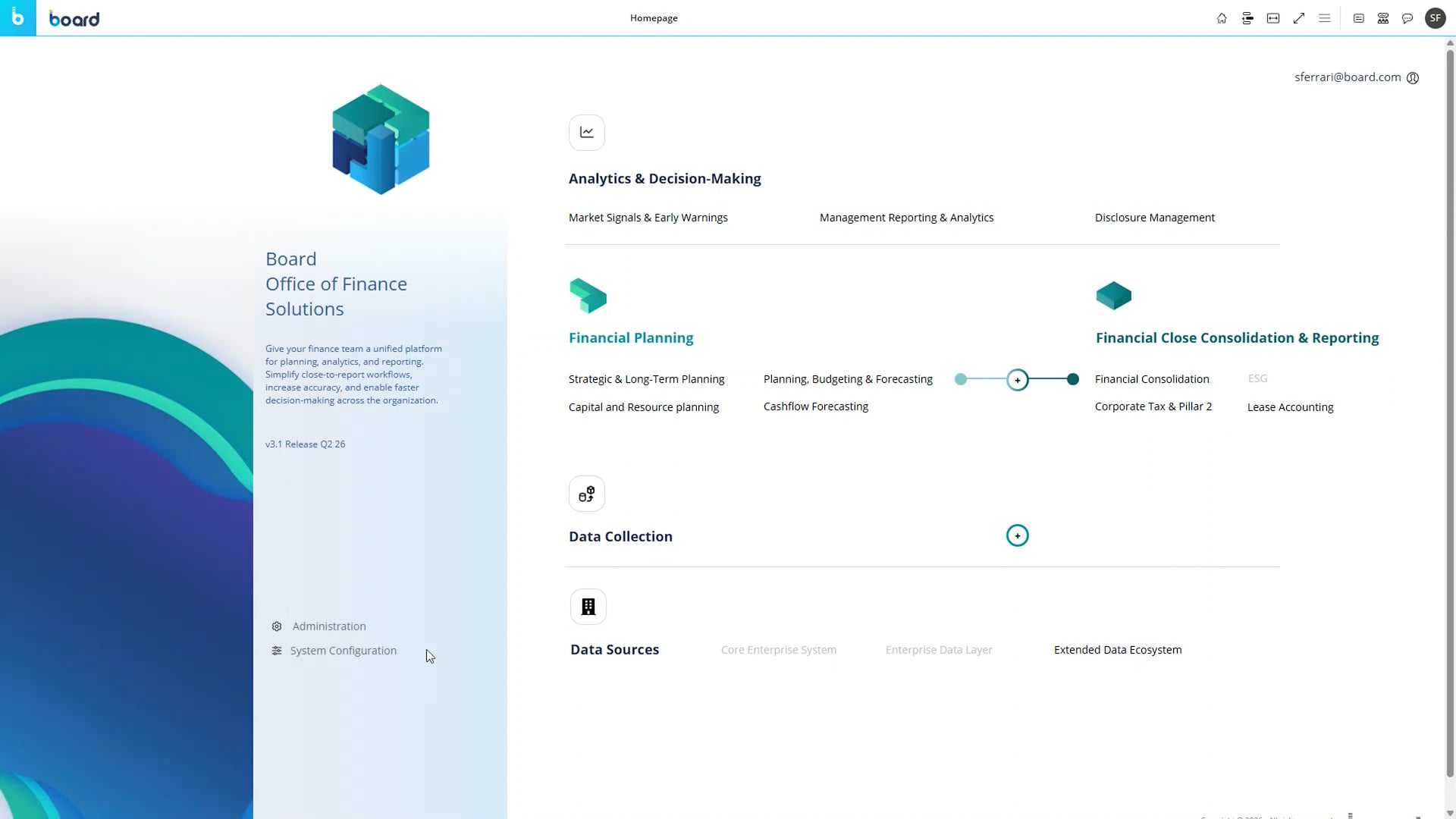Expand the plus button between Planning and Consolidation
The image size is (1456, 819).
coord(1018,380)
